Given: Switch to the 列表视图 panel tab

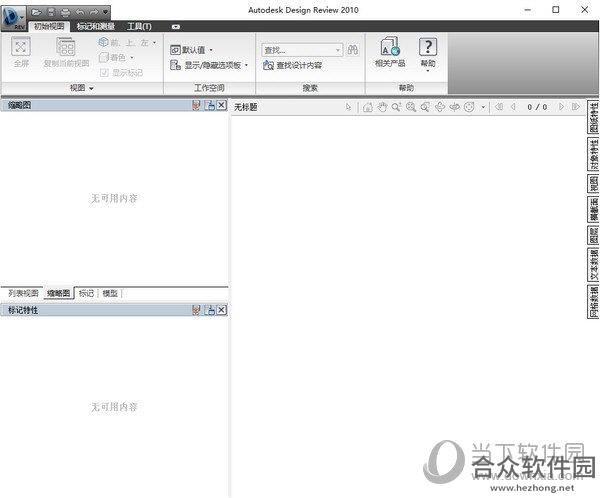Looking at the screenshot, I should pos(23,293).
